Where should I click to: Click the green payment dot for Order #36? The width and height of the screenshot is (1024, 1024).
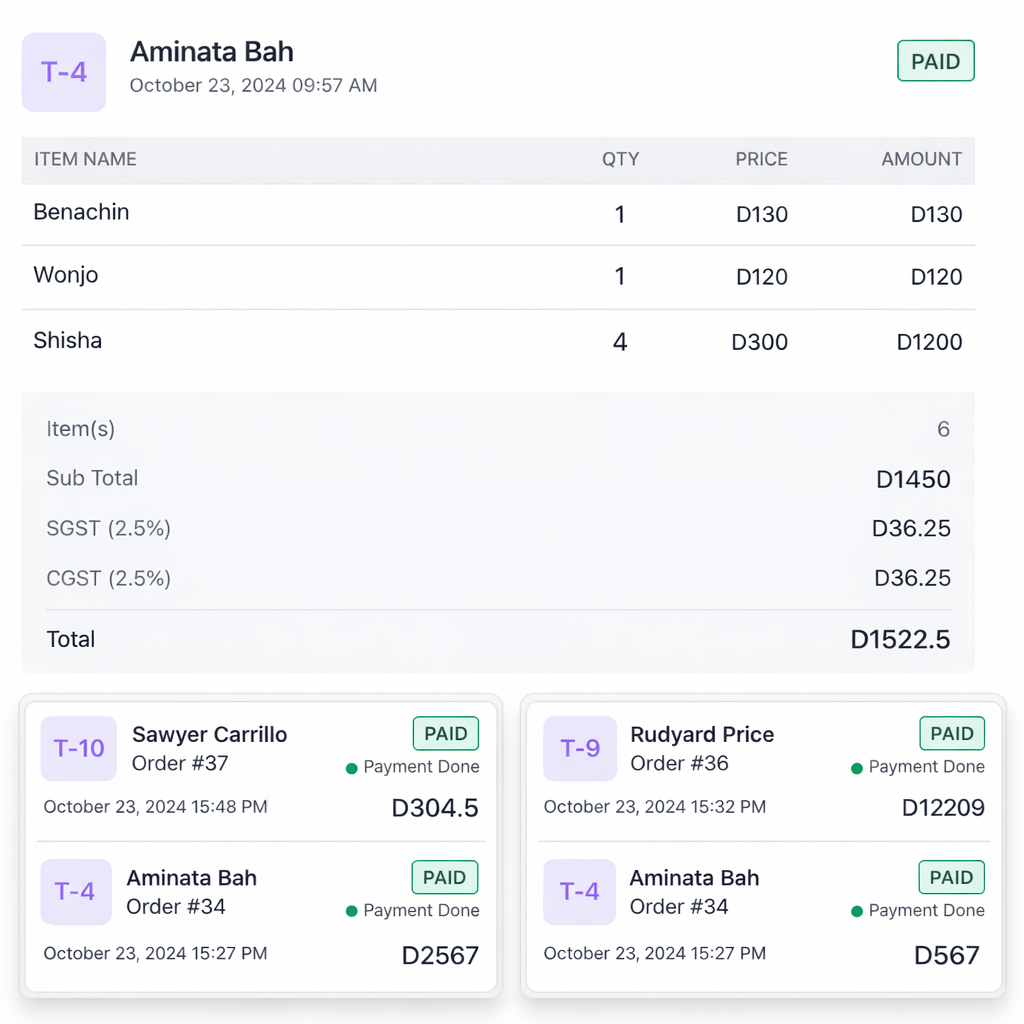(x=857, y=768)
